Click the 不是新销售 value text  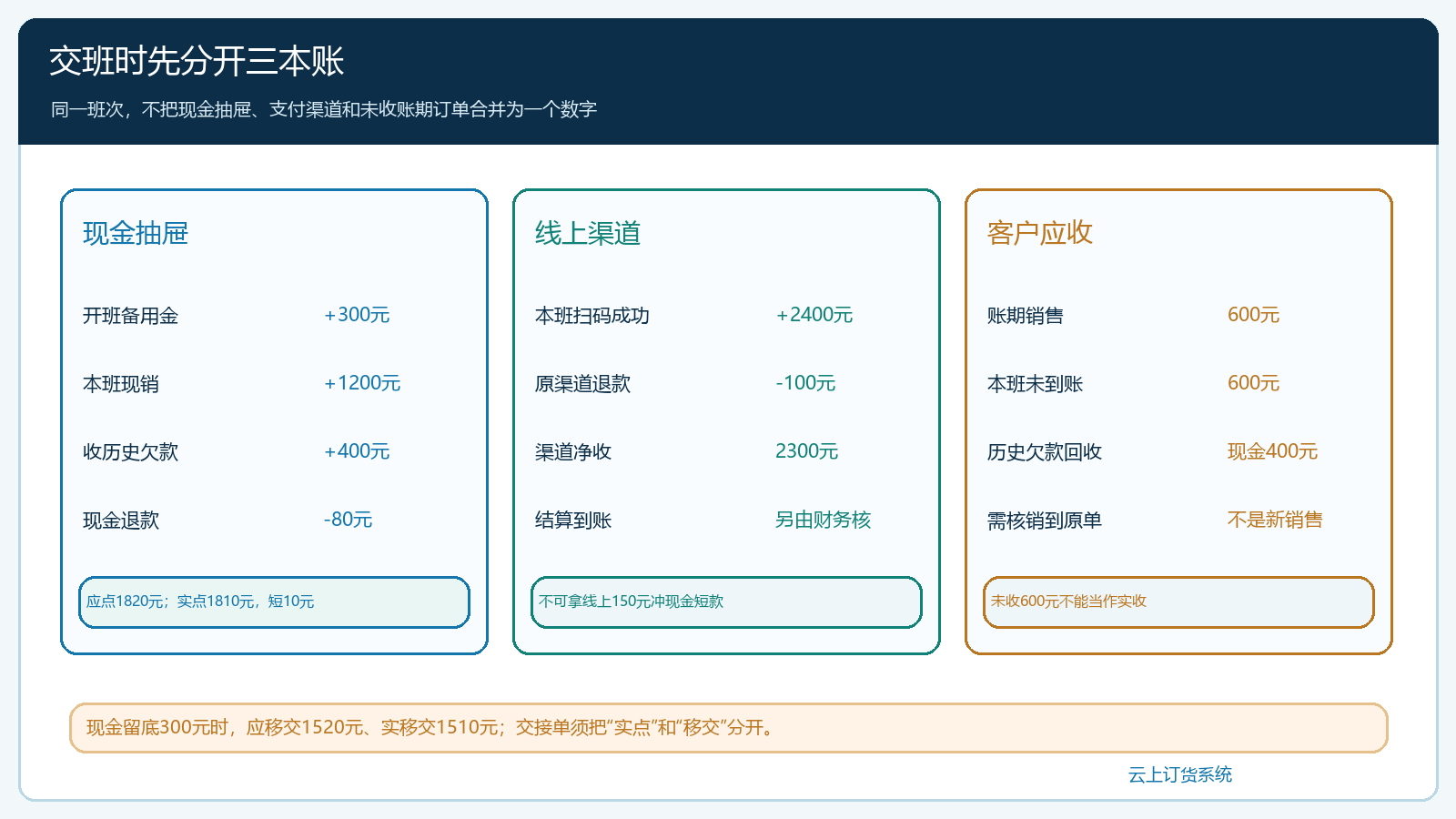click(1275, 520)
